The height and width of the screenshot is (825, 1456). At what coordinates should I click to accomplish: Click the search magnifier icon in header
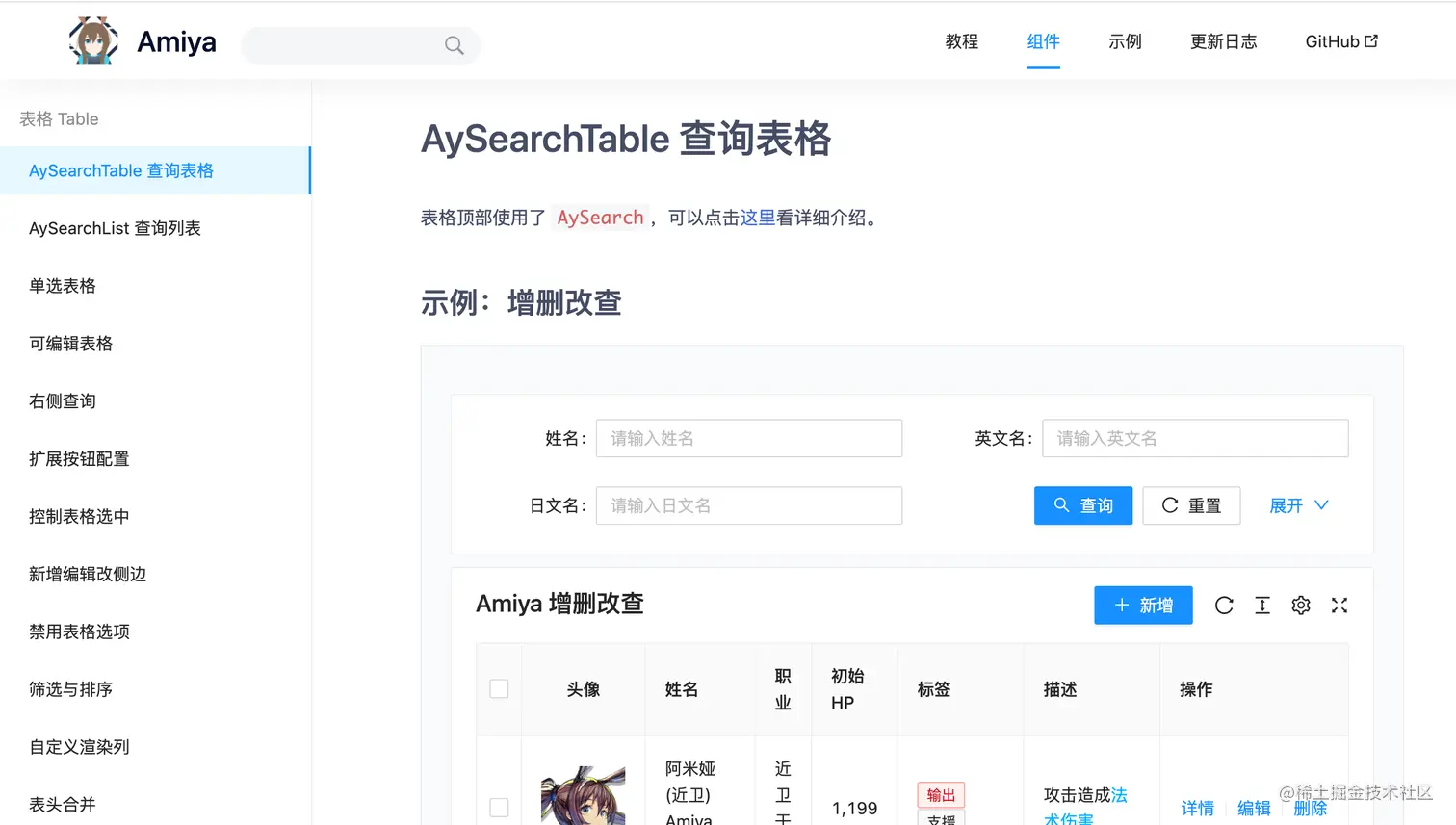455,45
